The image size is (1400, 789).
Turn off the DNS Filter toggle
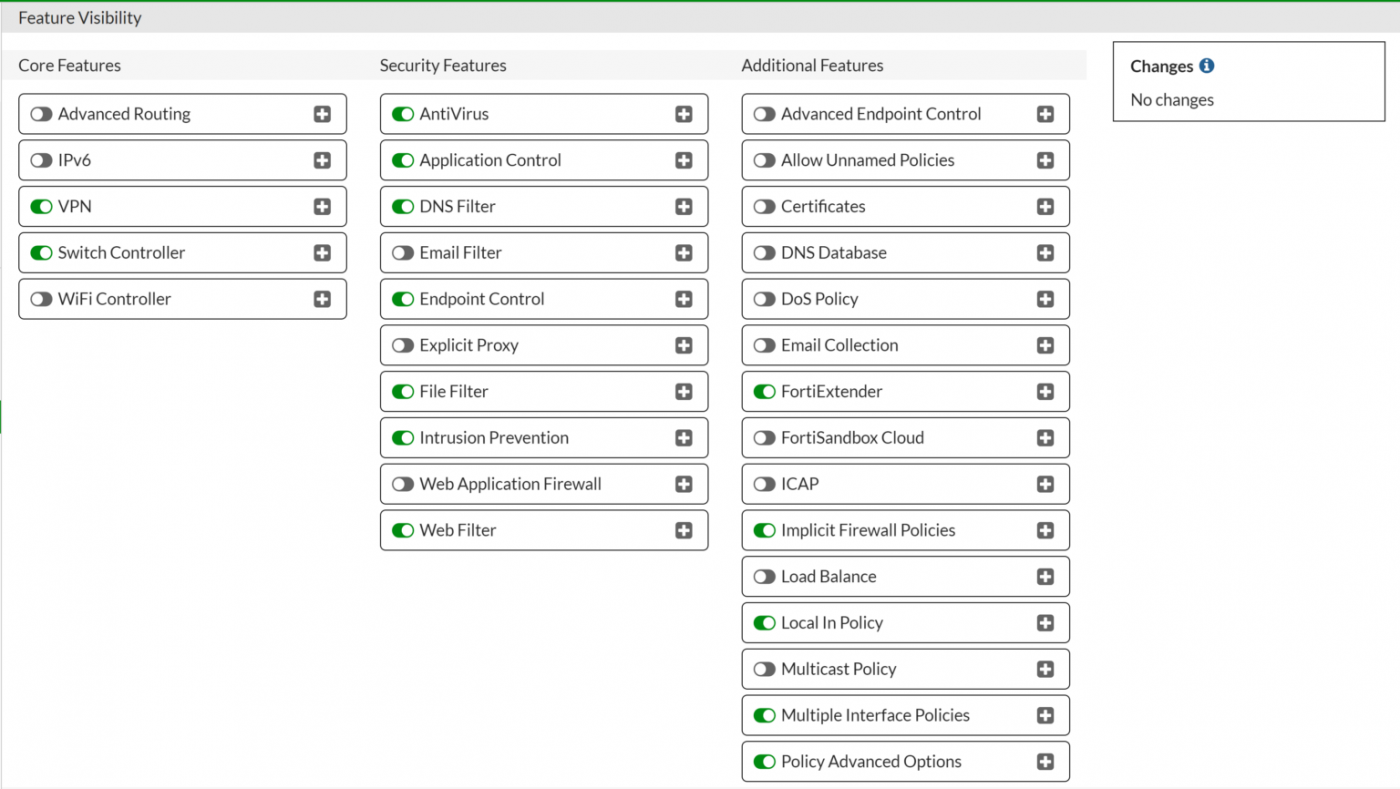tap(403, 207)
